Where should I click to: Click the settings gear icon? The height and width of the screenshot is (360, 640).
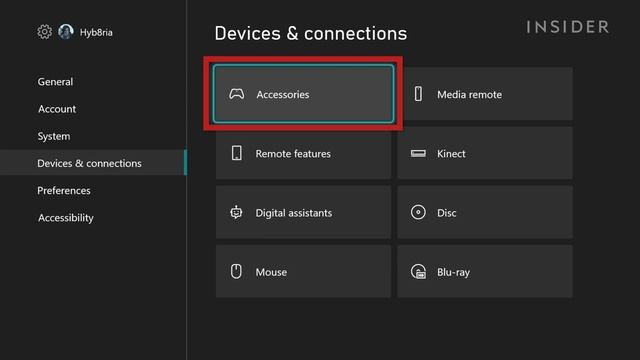[44, 32]
